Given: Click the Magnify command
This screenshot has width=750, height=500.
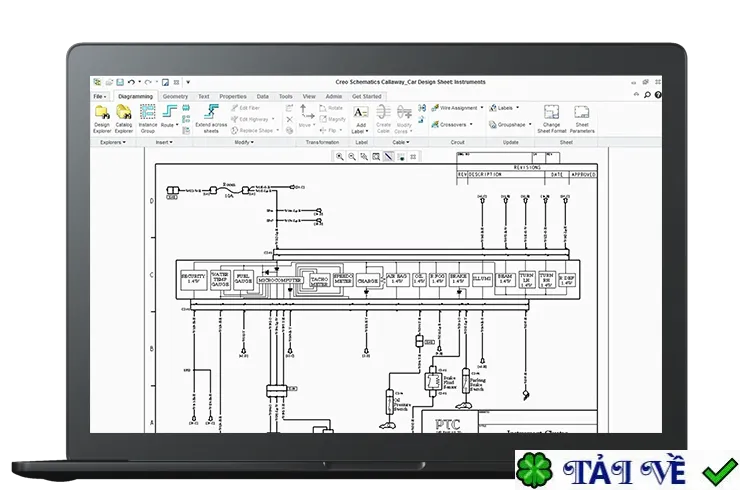Looking at the screenshot, I should point(332,119).
